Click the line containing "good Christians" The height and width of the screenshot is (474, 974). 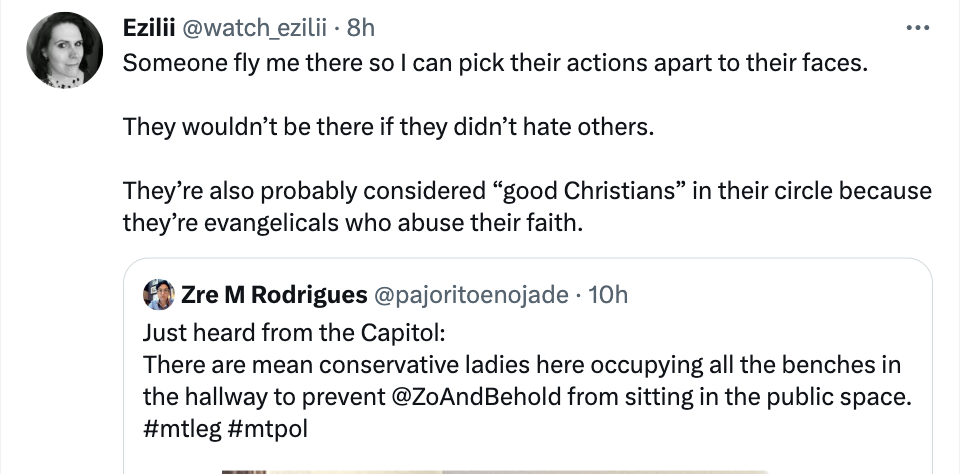[x=526, y=190]
